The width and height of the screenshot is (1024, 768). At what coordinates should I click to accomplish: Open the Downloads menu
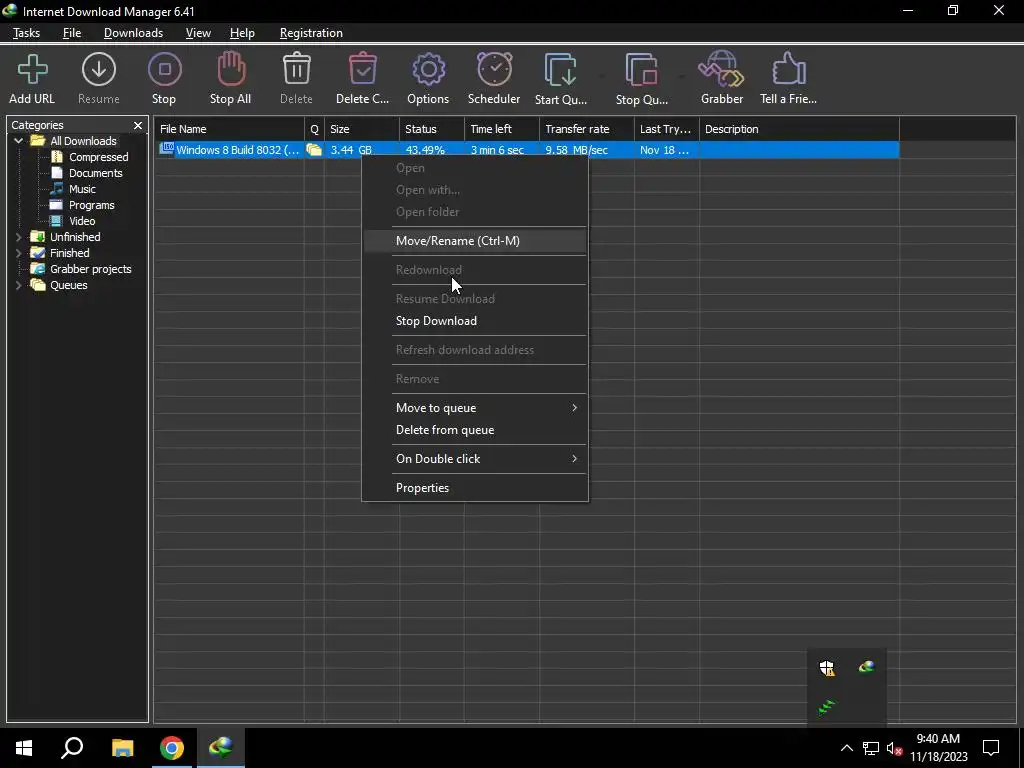coord(133,33)
